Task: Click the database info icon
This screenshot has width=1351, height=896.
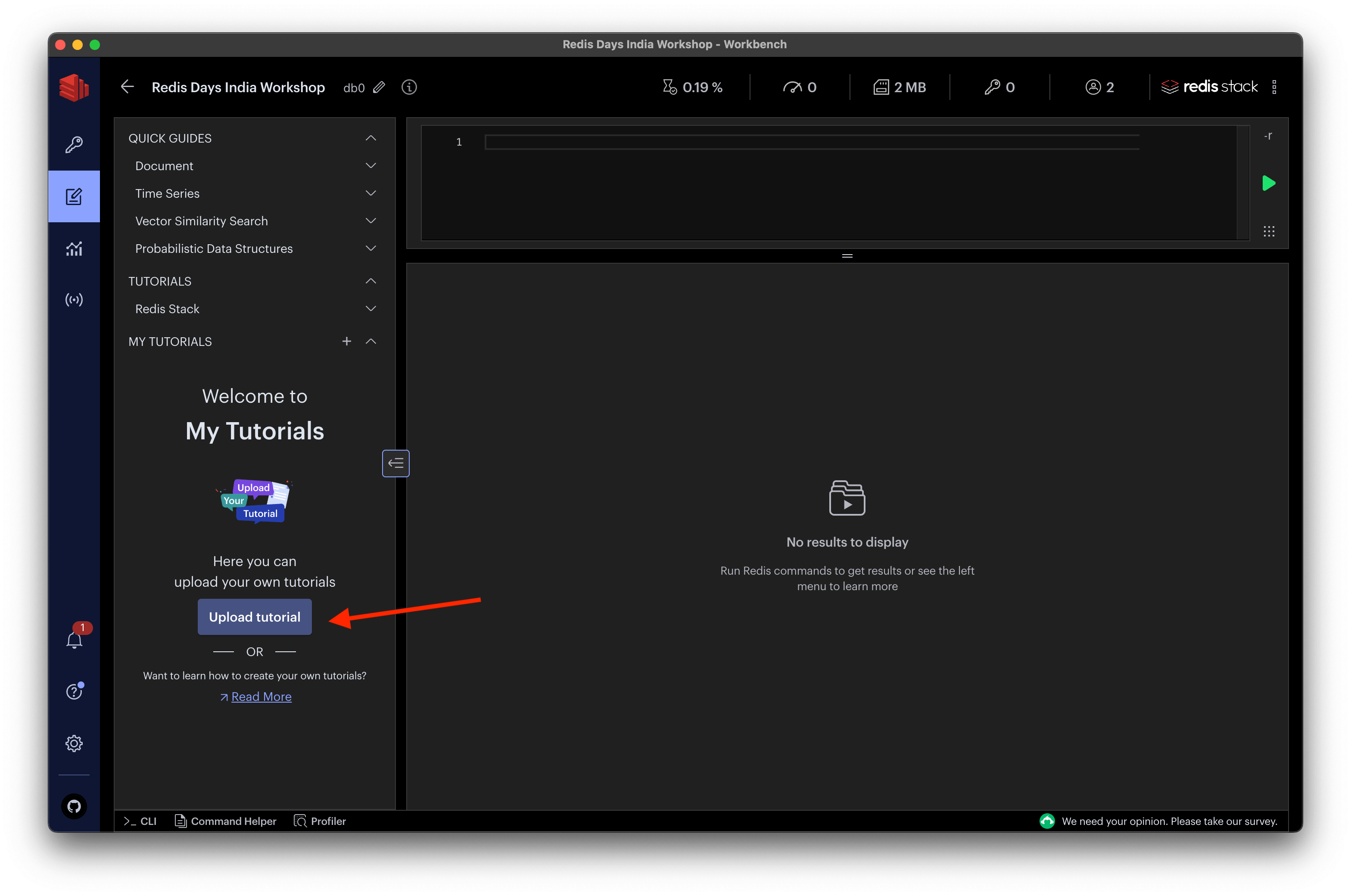Action: pyautogui.click(x=409, y=87)
